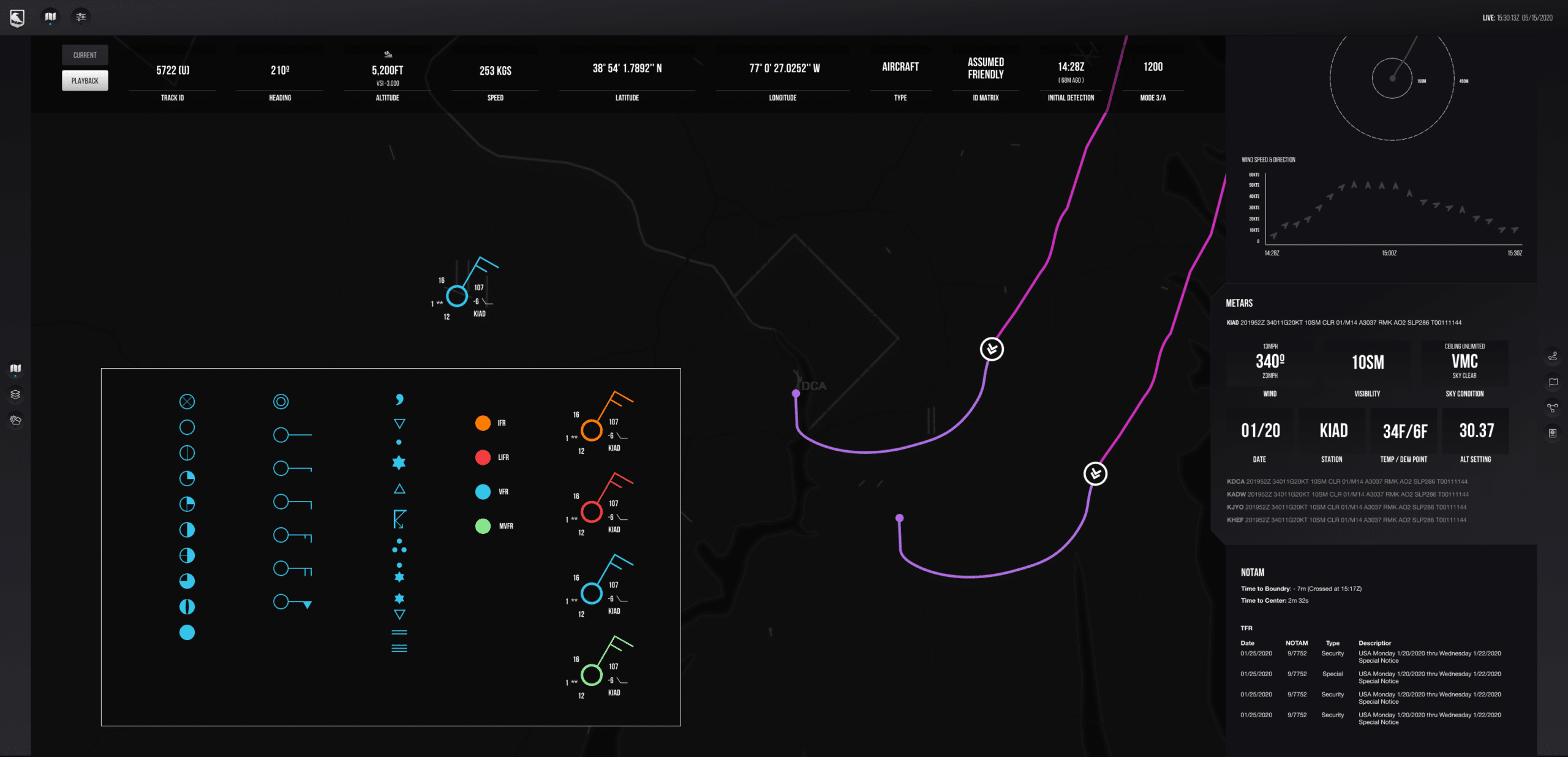This screenshot has width=1568, height=757.
Task: Click the crossed-circle sky cover symbol
Action: 187,401
